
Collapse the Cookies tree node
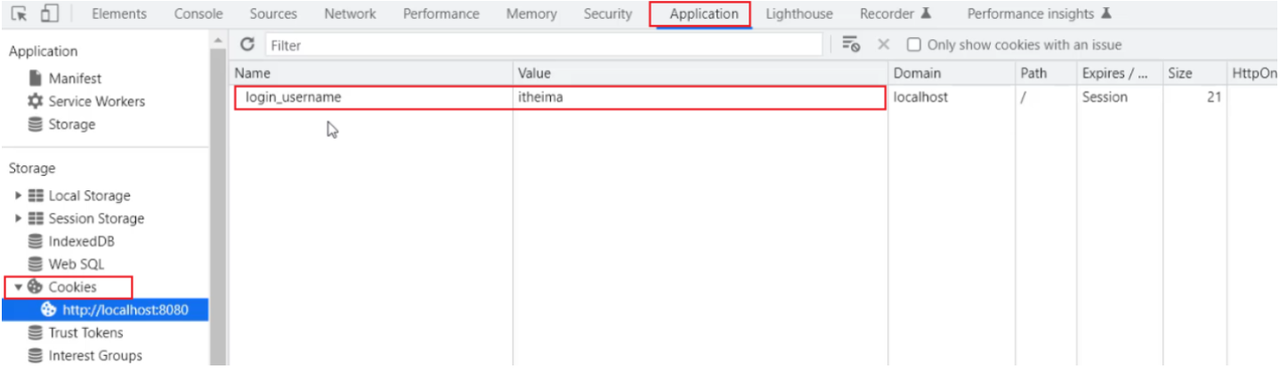[18, 287]
